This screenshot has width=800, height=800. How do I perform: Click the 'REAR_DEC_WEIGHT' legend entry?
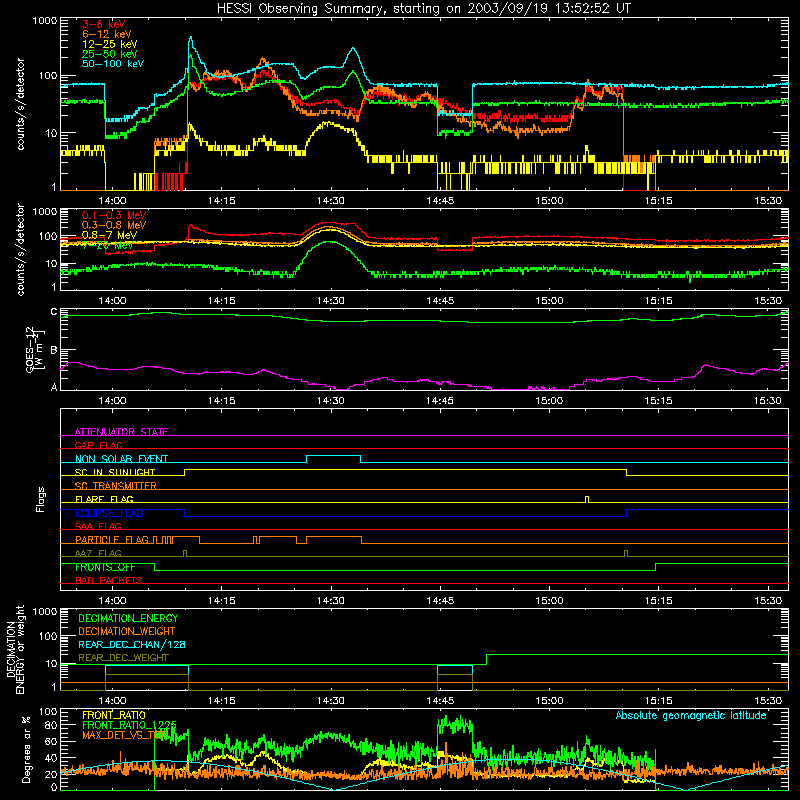(123, 658)
